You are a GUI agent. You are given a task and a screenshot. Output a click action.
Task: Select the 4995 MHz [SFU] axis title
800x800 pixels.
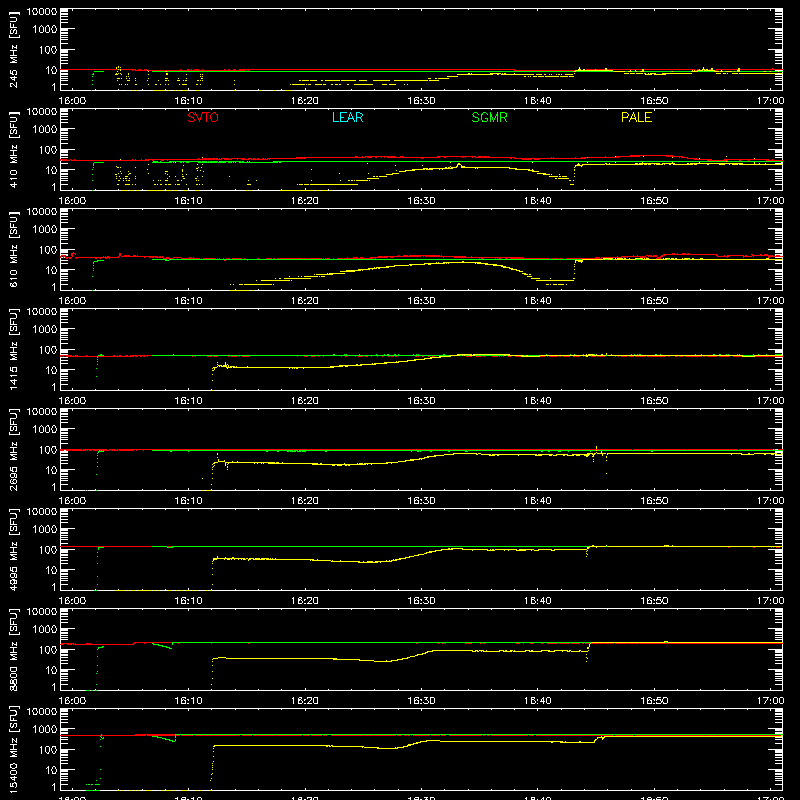(x=14, y=549)
